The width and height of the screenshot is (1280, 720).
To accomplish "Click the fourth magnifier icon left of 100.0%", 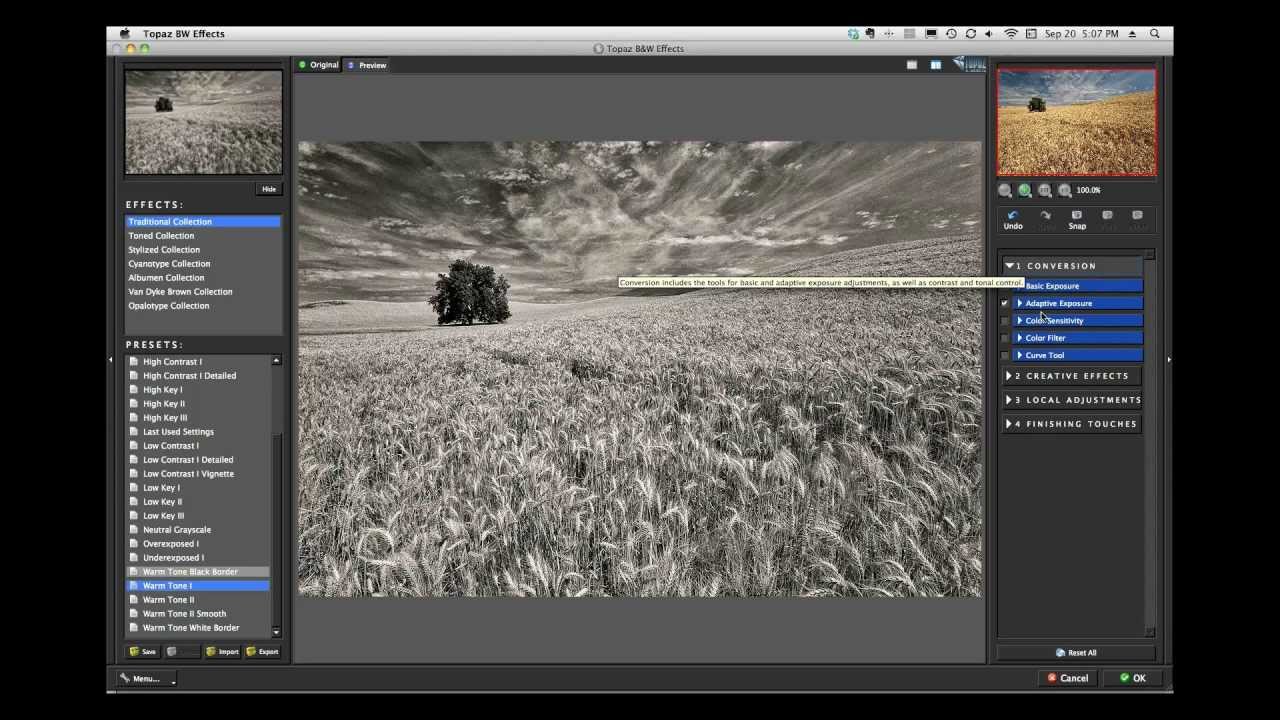I will [x=1065, y=190].
